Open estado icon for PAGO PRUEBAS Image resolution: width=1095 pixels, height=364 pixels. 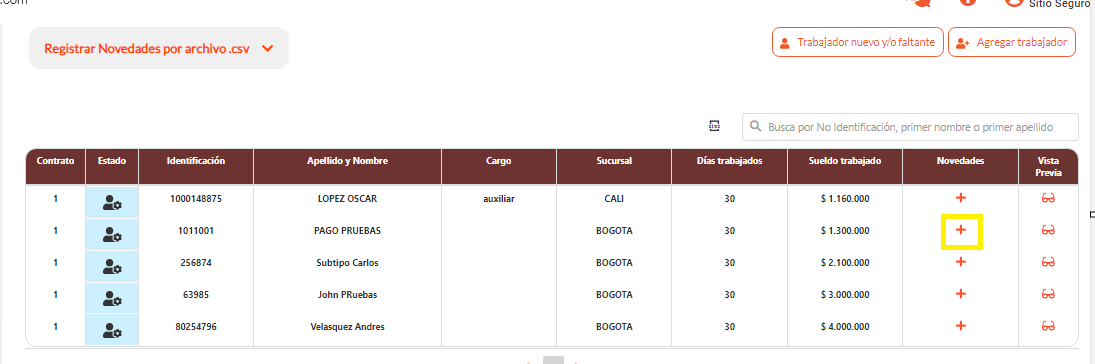[112, 234]
